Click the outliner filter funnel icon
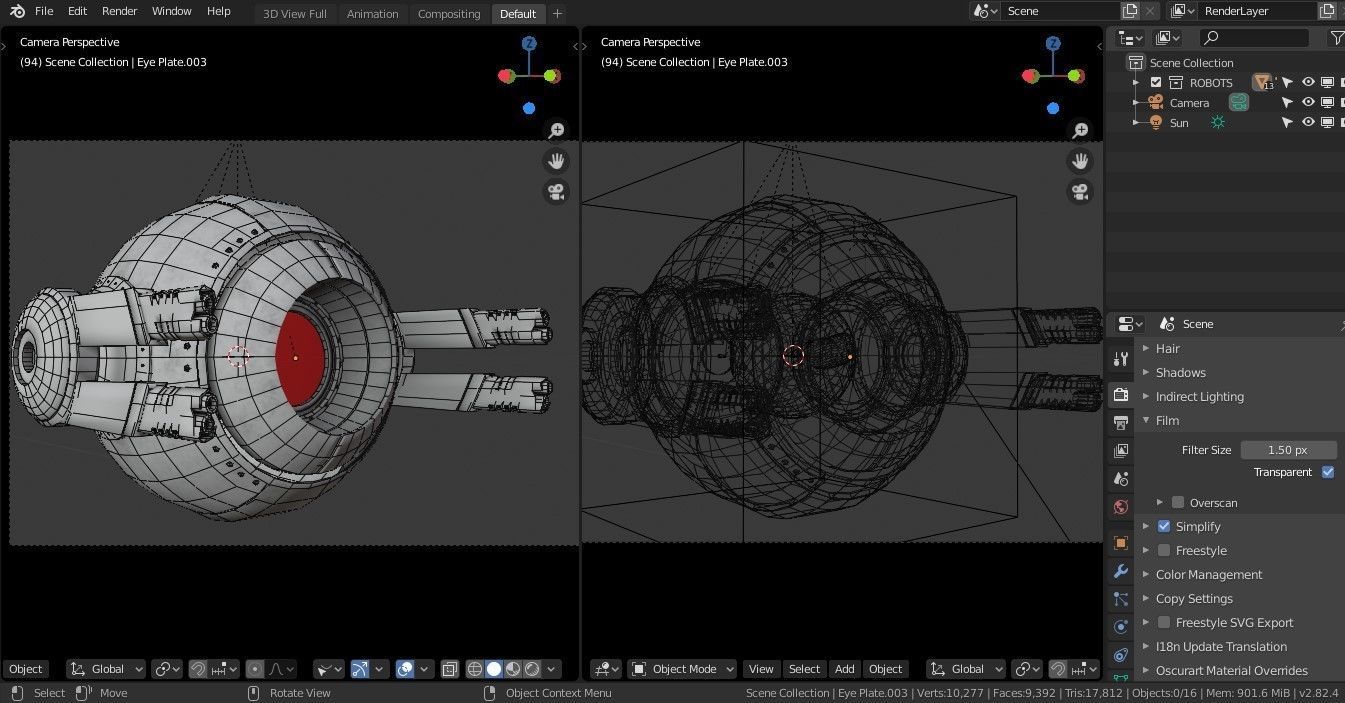 pyautogui.click(x=1336, y=38)
